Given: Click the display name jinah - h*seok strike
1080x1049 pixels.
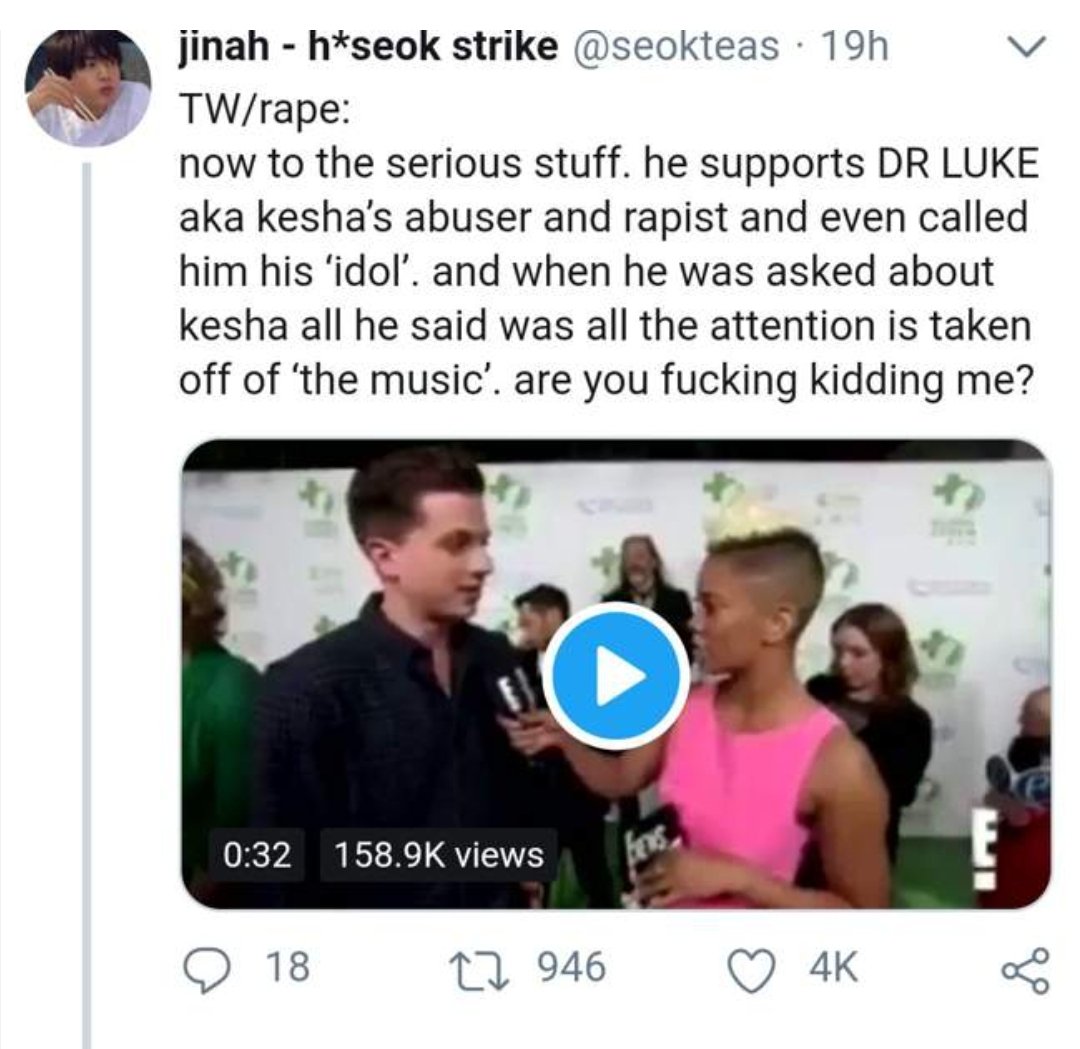Looking at the screenshot, I should [366, 47].
